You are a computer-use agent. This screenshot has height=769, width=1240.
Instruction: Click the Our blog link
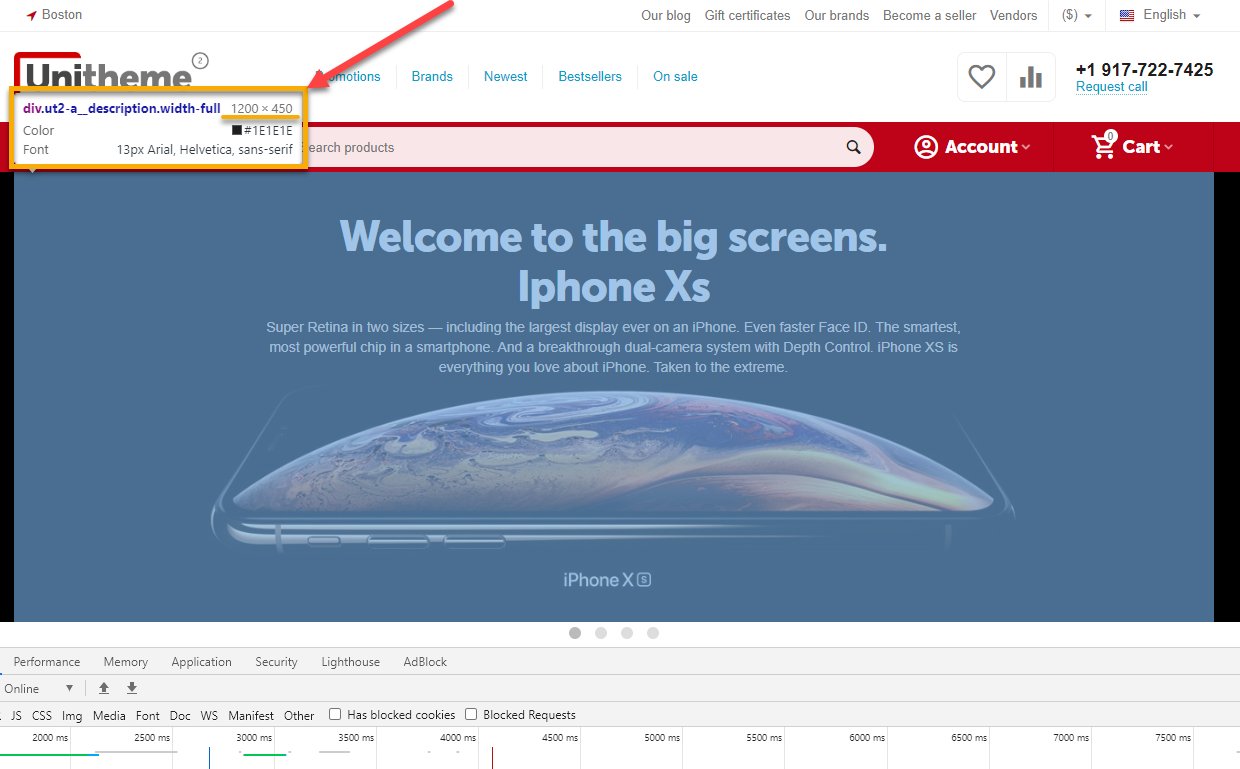coord(666,15)
